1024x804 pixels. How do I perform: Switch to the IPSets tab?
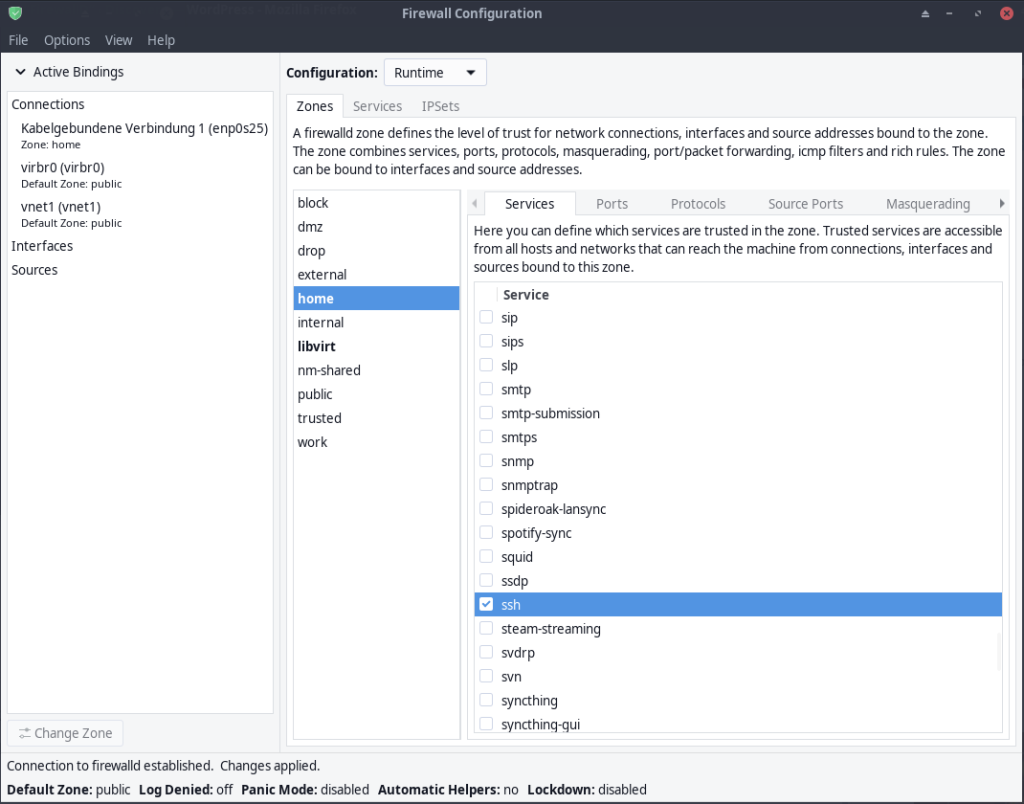440,106
